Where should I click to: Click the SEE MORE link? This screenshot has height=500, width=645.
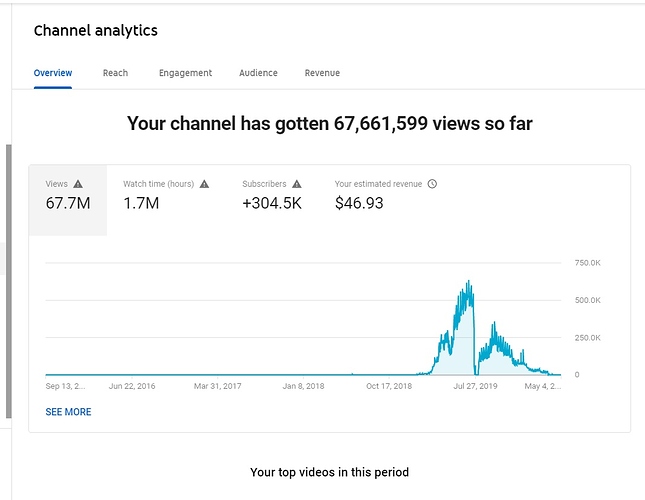point(68,412)
